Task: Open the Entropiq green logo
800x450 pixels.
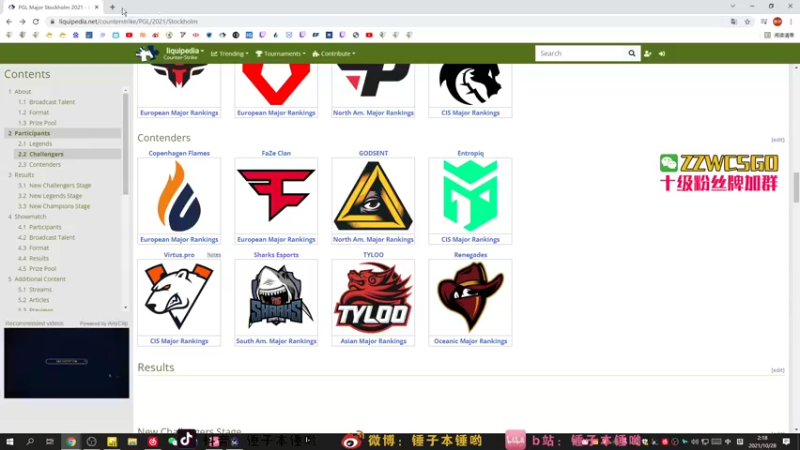Action: [x=470, y=196]
